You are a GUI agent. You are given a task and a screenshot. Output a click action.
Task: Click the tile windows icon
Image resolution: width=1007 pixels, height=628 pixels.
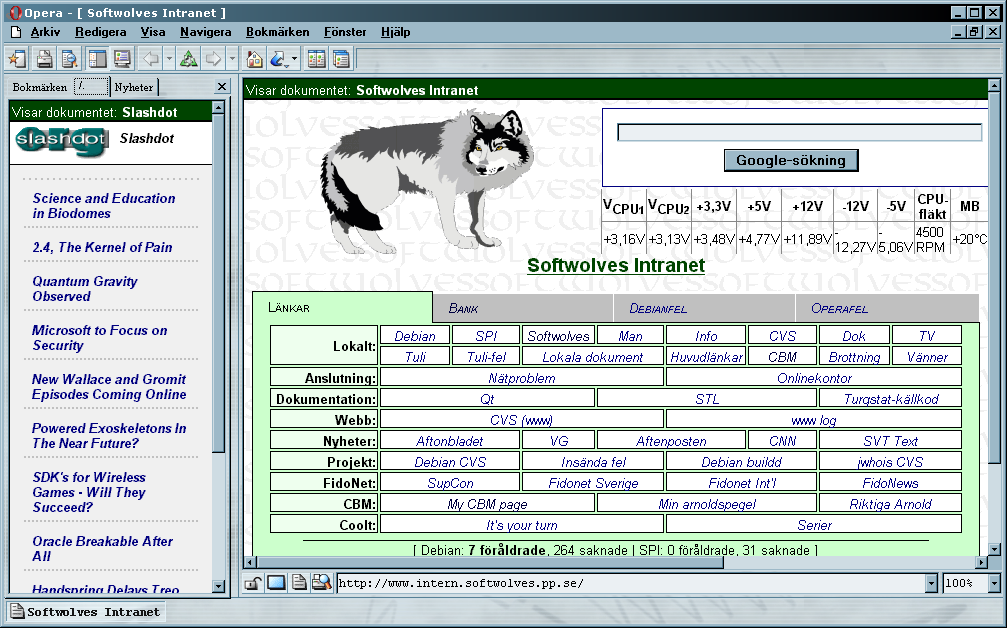click(317, 59)
